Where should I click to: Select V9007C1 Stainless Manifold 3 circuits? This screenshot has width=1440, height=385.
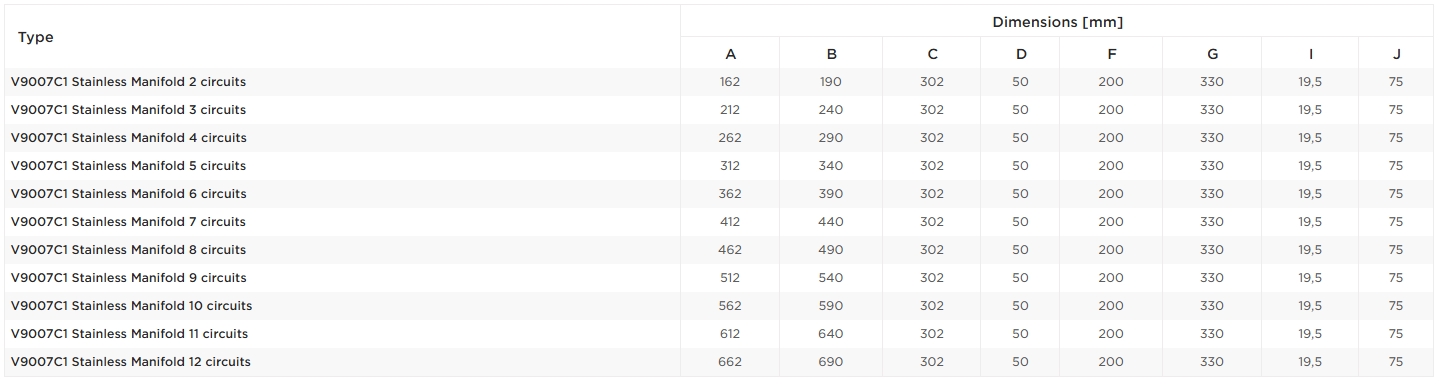(x=128, y=110)
